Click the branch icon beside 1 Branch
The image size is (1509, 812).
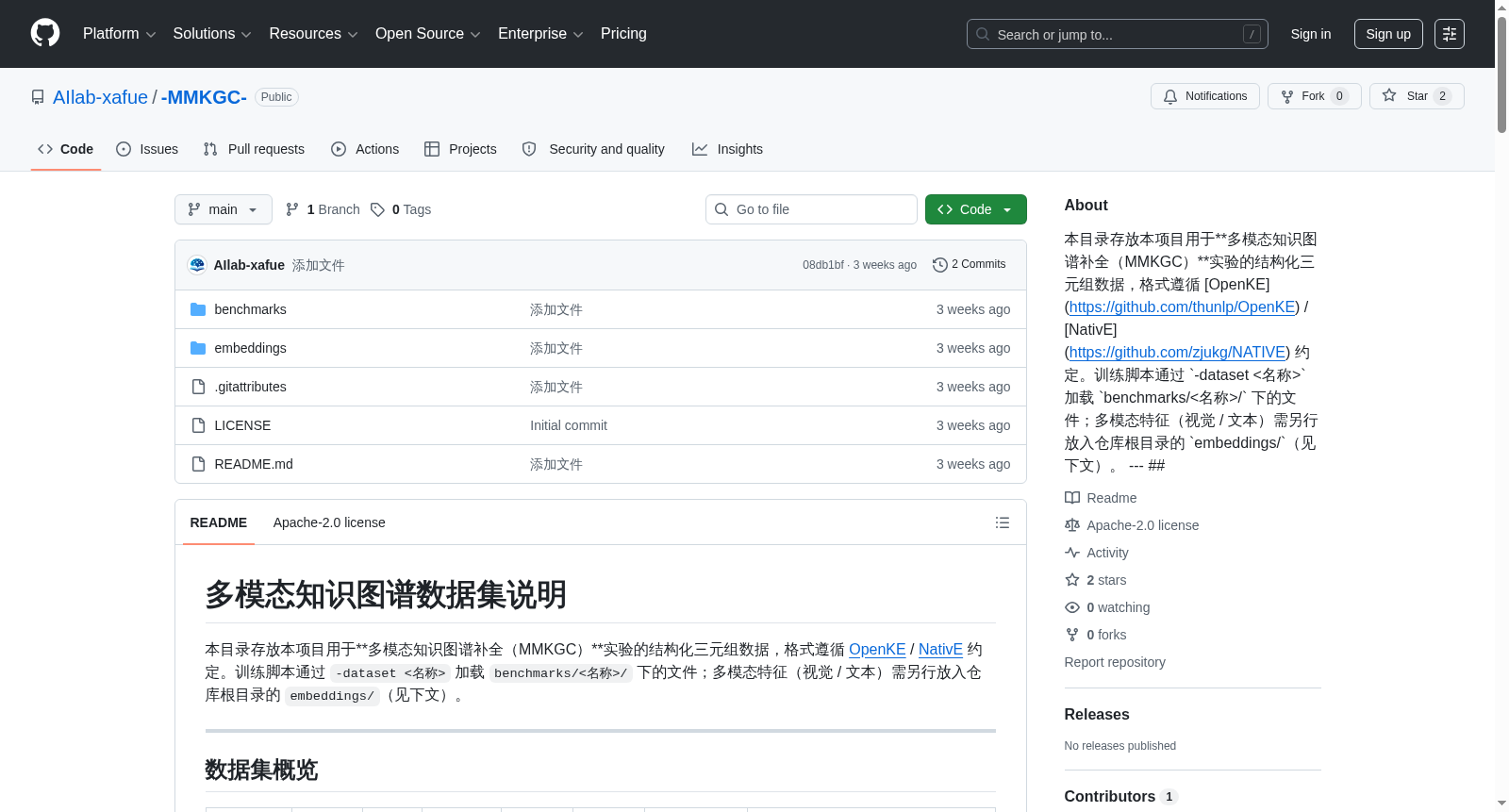tap(292, 209)
